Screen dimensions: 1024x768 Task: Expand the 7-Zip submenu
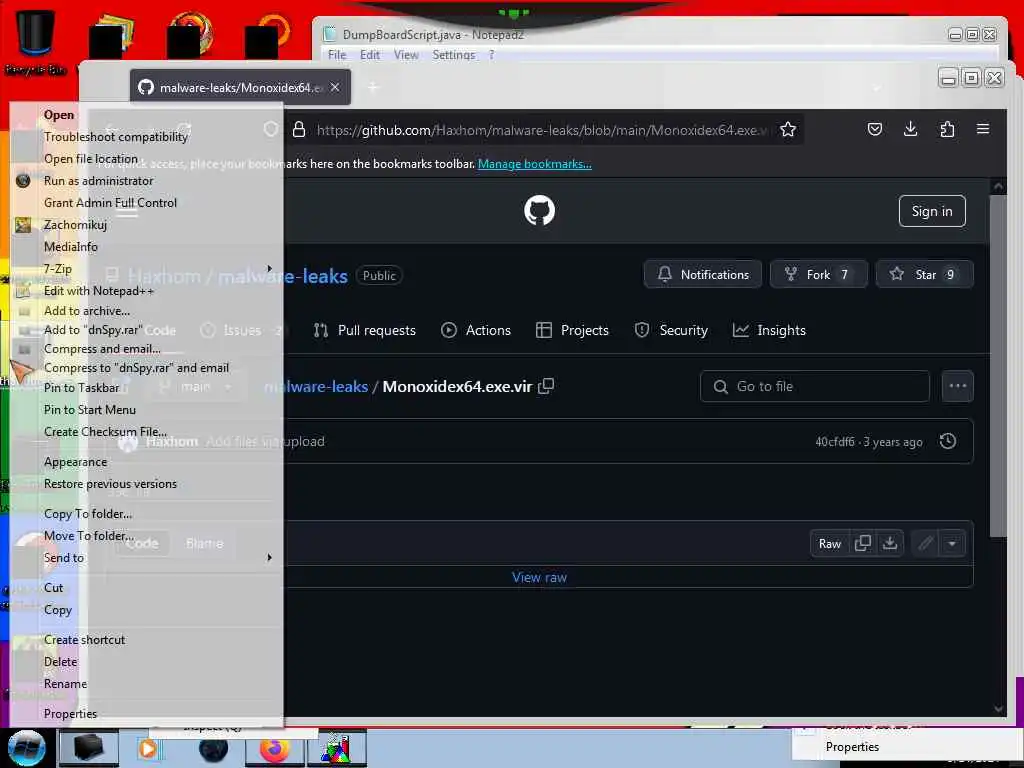[146, 268]
